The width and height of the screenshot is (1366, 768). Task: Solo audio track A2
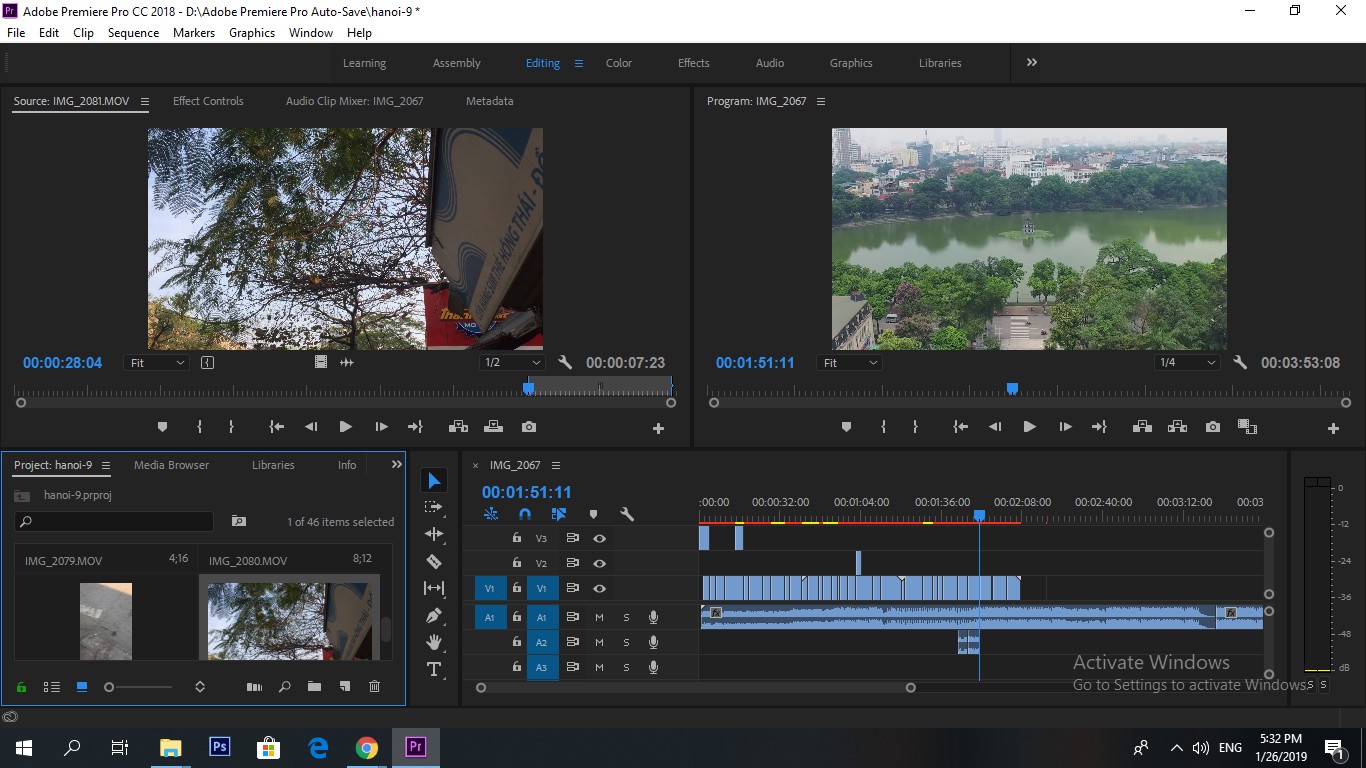coord(627,642)
